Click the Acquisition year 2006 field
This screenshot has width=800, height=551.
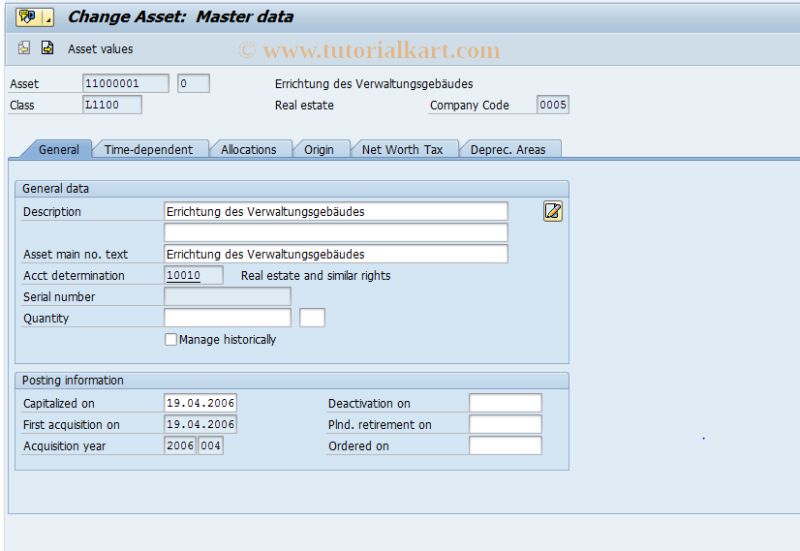coord(180,446)
